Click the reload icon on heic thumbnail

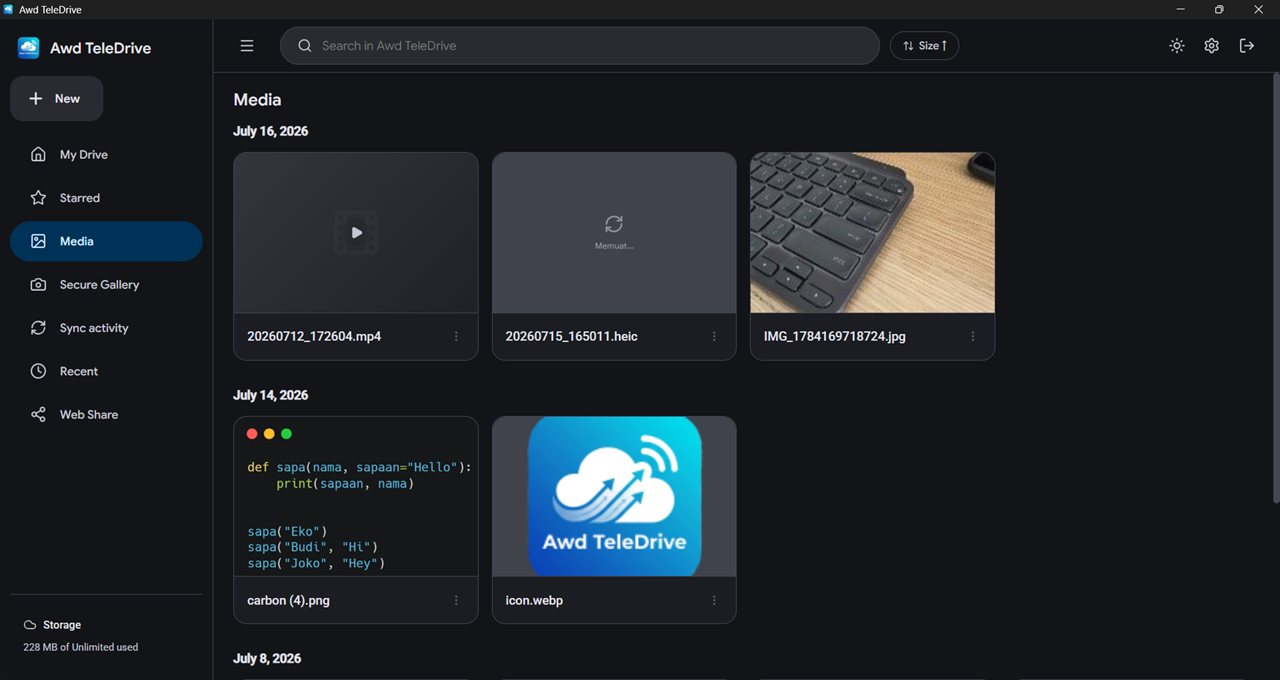pos(614,224)
